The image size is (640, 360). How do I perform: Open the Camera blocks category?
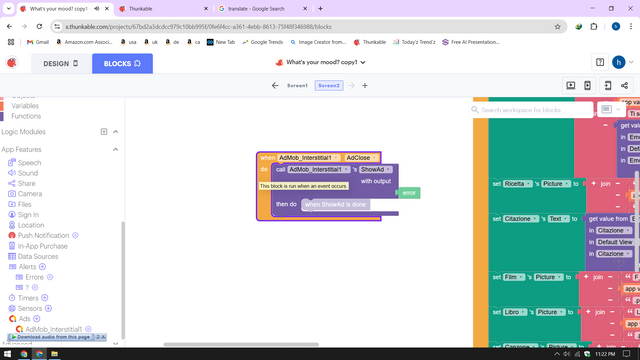(x=25, y=194)
